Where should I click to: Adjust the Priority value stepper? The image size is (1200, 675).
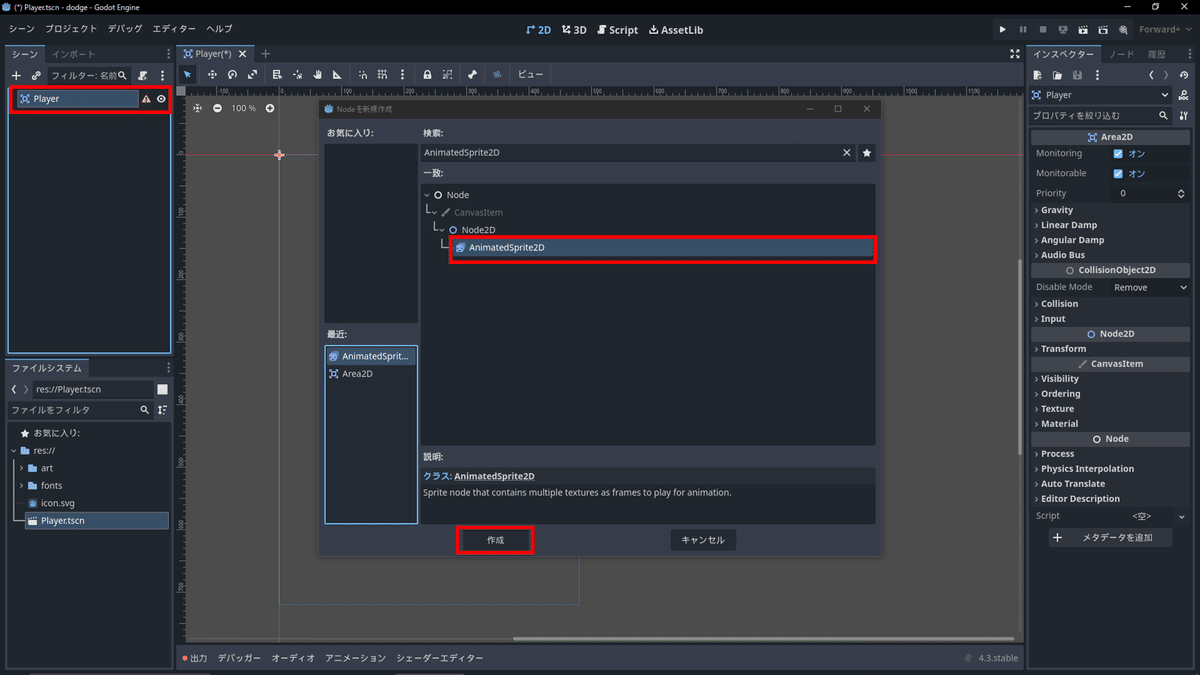click(1181, 194)
